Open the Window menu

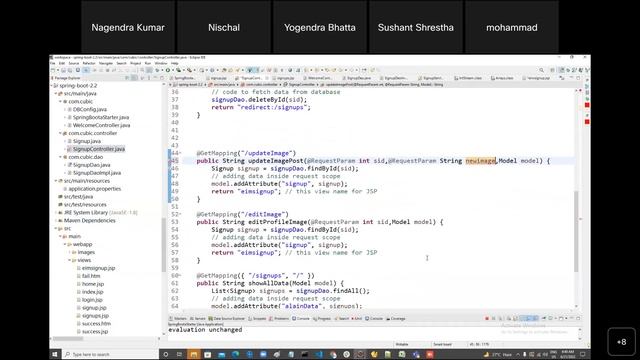[161, 64]
